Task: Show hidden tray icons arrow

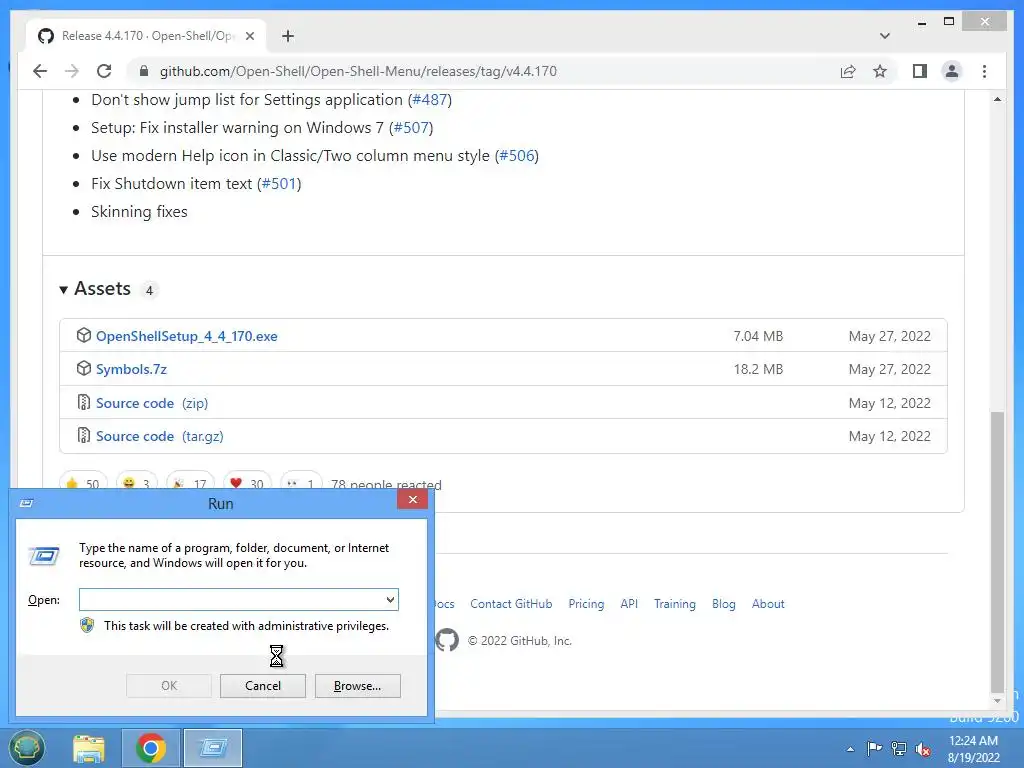Action: pos(850,749)
